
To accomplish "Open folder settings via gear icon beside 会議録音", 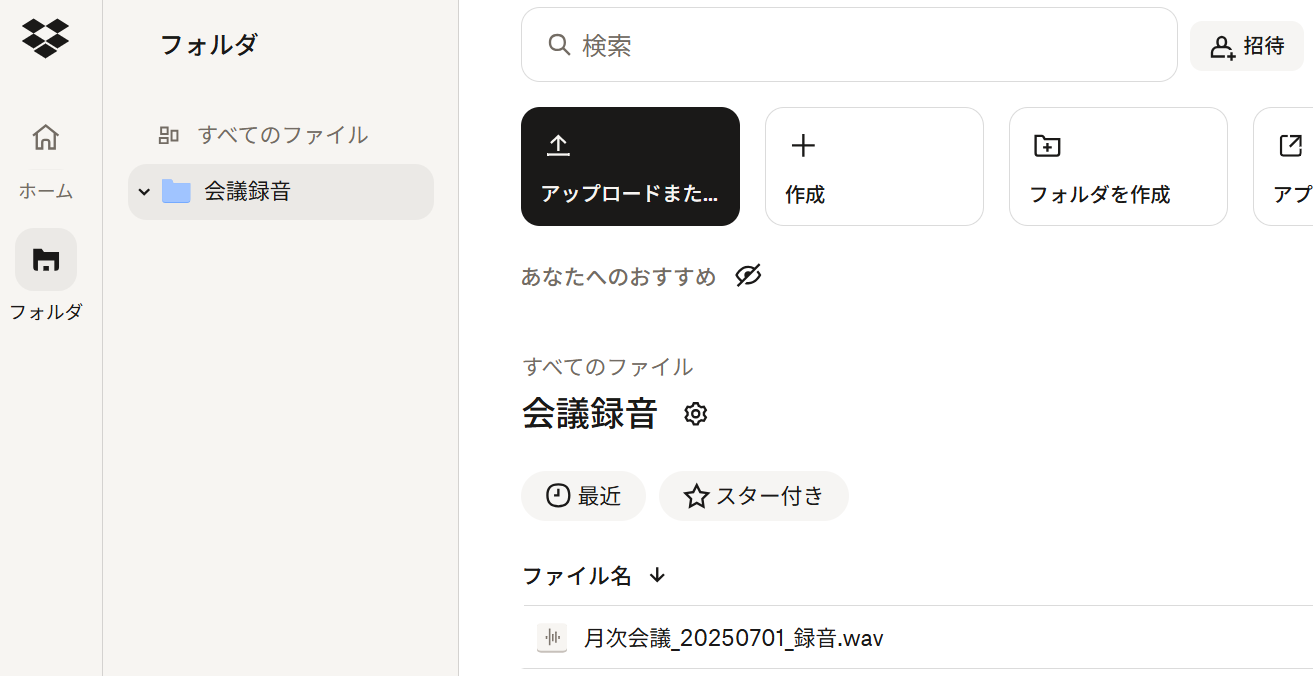I will 695,413.
